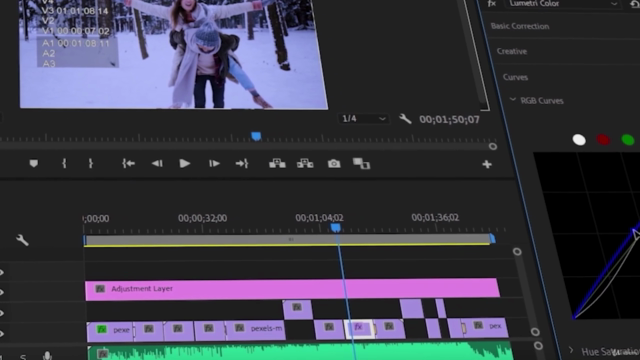This screenshot has width=640, height=360.
Task: Select the highlighted clip under the playhead
Action: pos(360,329)
